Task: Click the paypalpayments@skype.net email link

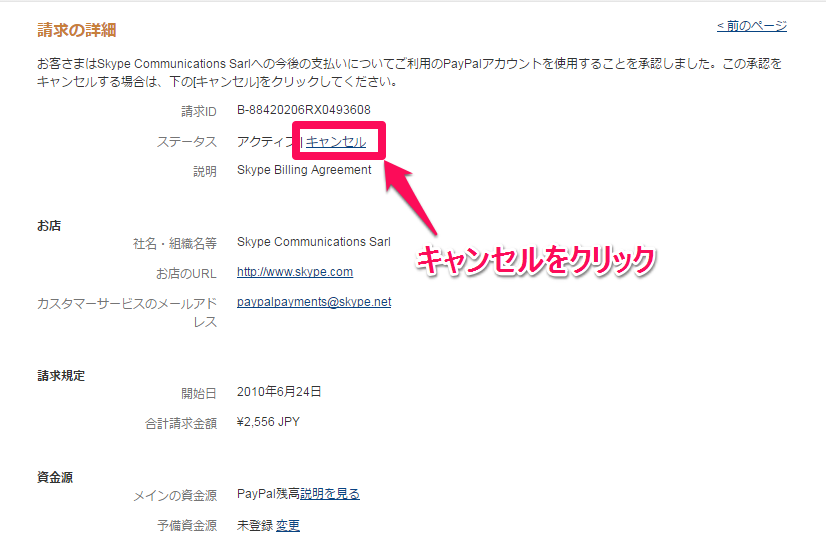Action: point(314,302)
